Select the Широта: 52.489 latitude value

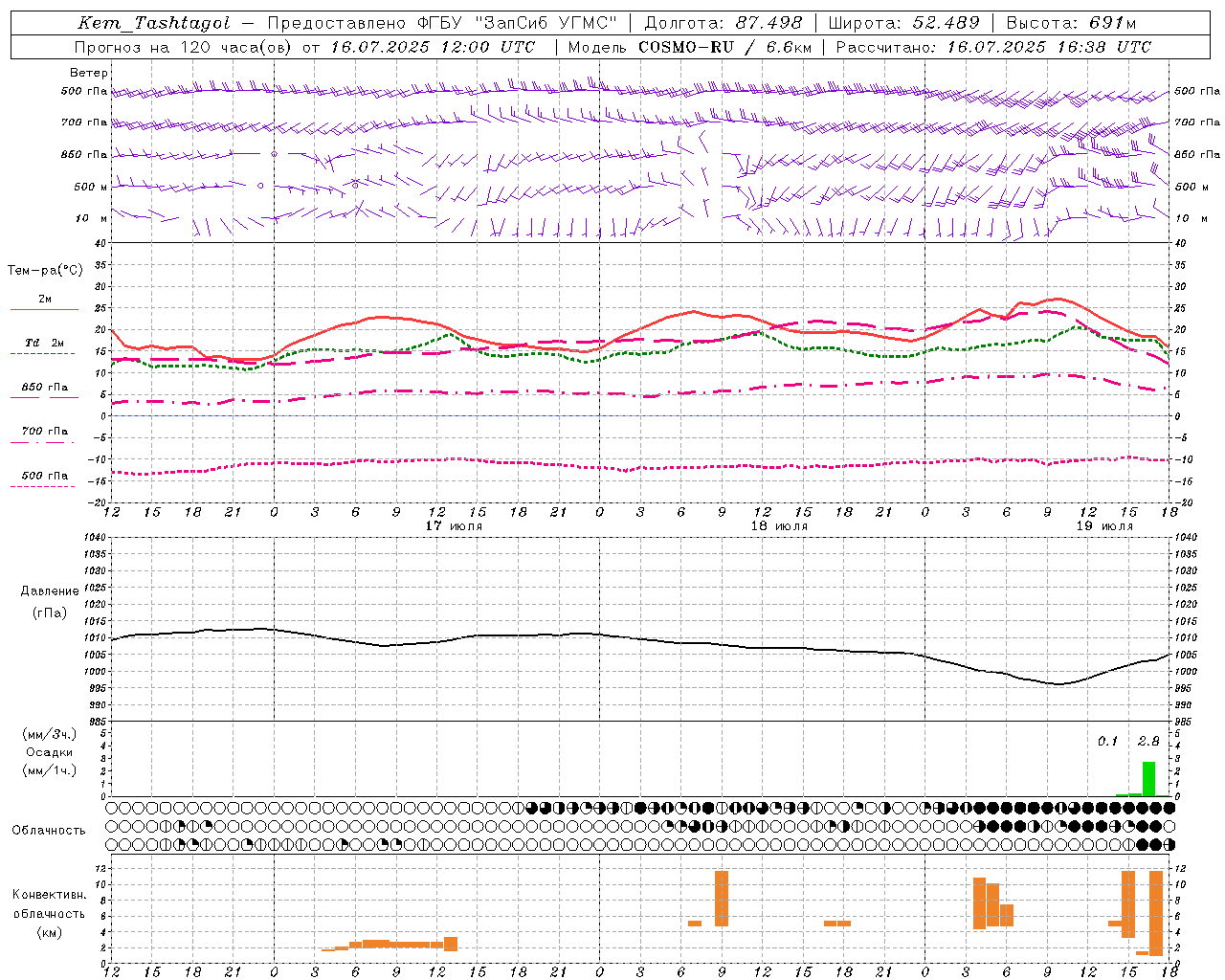click(903, 23)
